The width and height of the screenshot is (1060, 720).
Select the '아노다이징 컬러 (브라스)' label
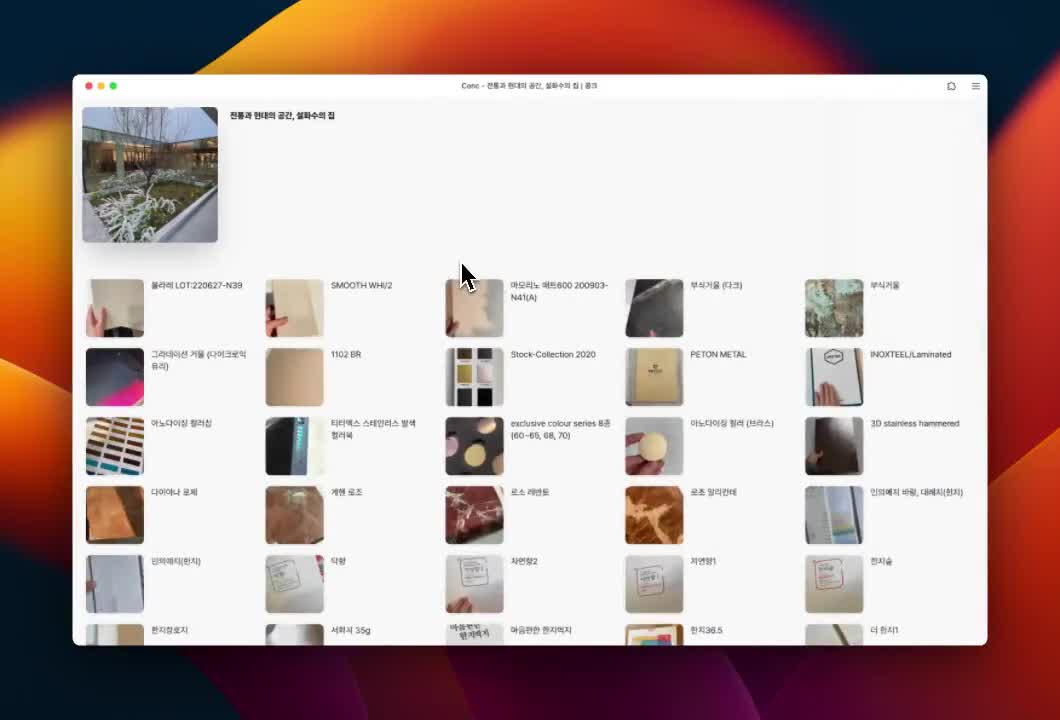point(731,423)
